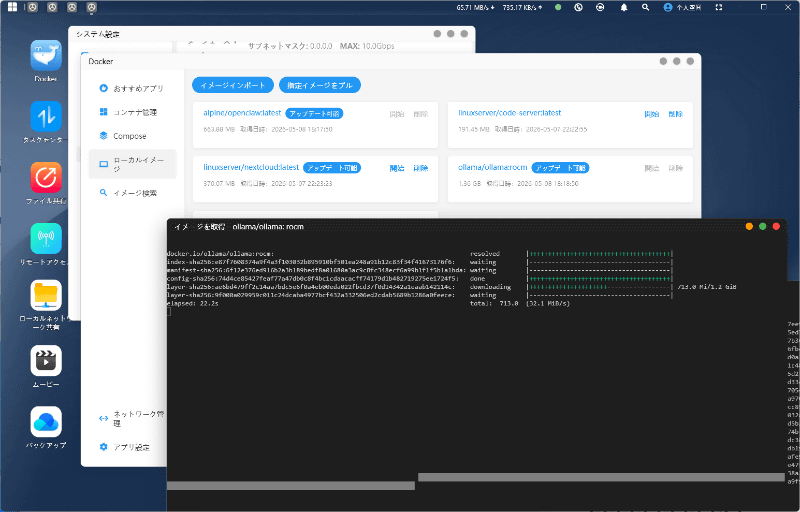Click the start menu grid icon
The height and width of the screenshot is (512, 800).
point(12,7)
